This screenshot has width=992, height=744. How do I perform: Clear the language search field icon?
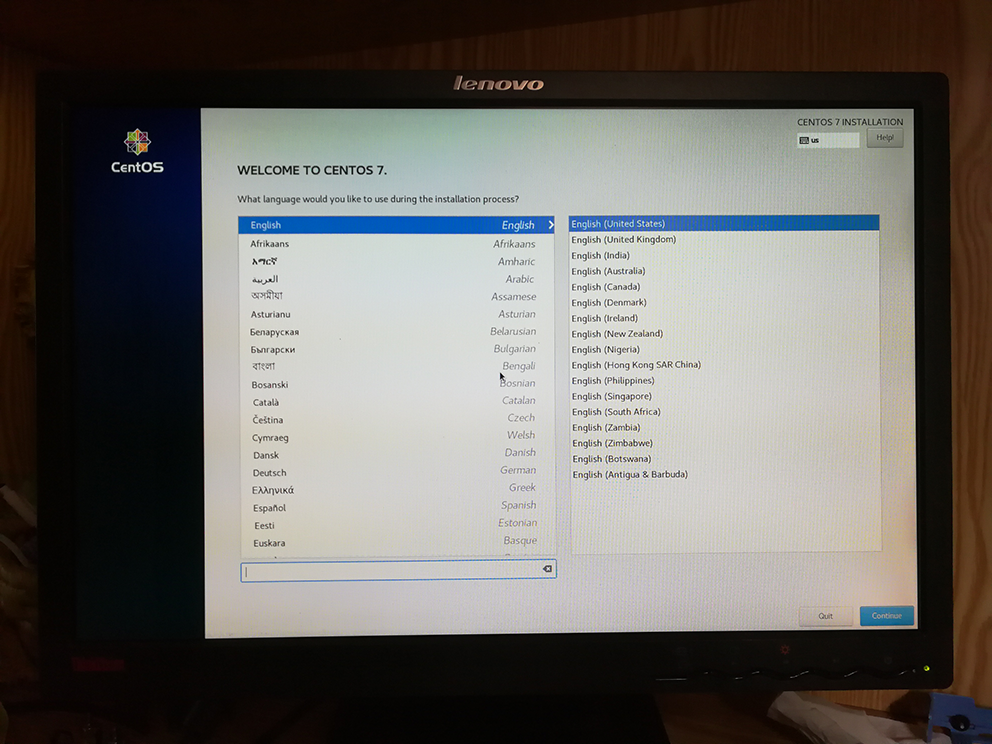coord(547,569)
